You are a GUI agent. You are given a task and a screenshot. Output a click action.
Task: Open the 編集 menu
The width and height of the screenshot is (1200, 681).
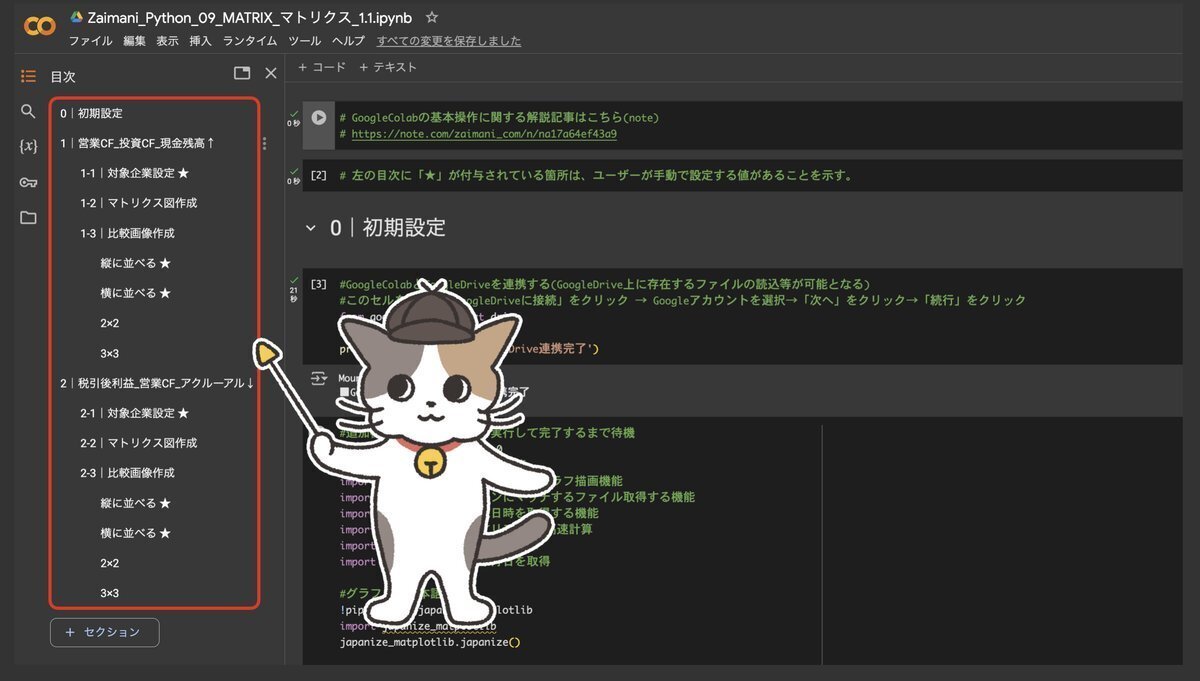click(x=134, y=41)
